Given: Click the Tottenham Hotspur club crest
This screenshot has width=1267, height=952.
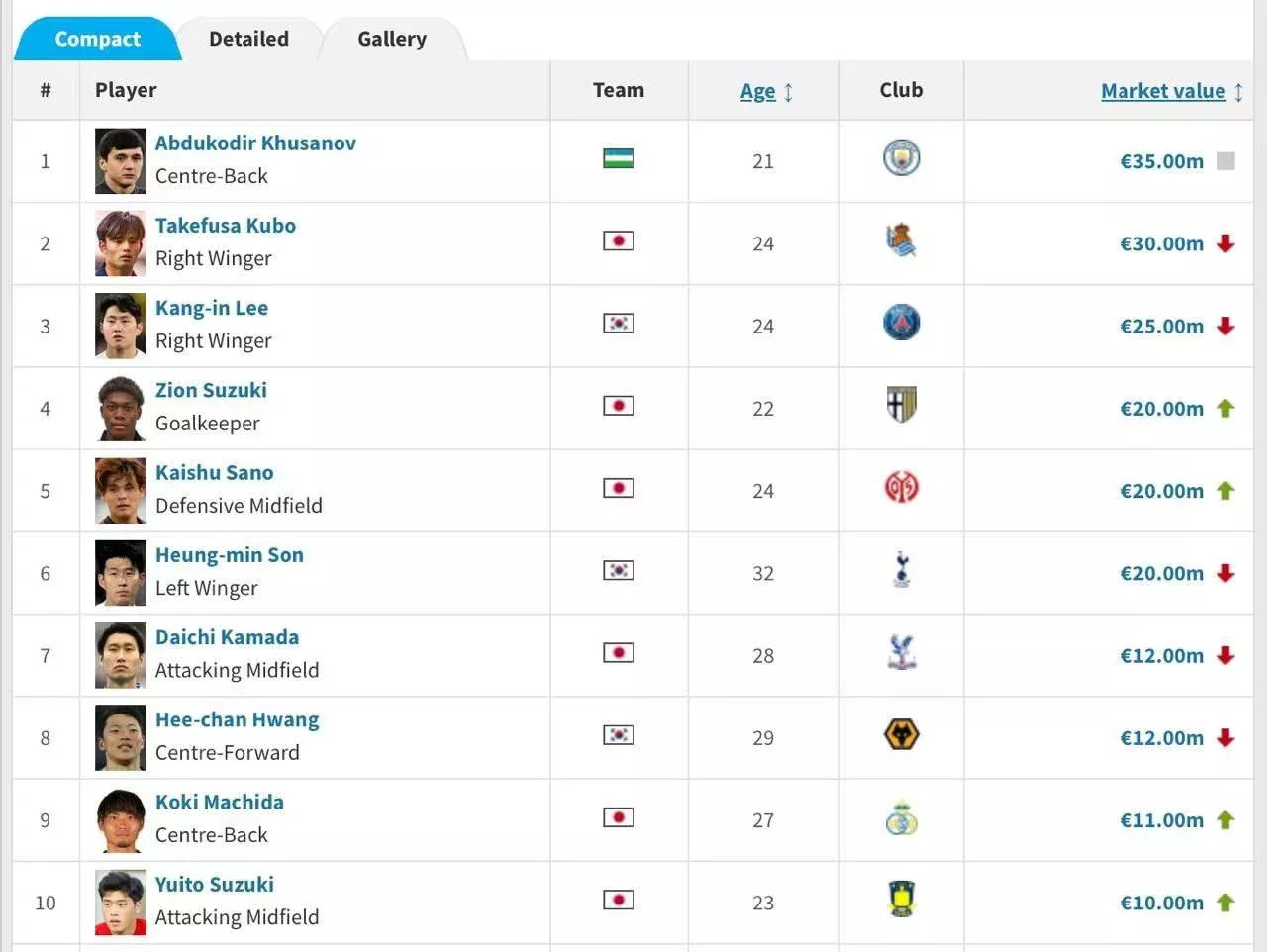Looking at the screenshot, I should pyautogui.click(x=901, y=570).
